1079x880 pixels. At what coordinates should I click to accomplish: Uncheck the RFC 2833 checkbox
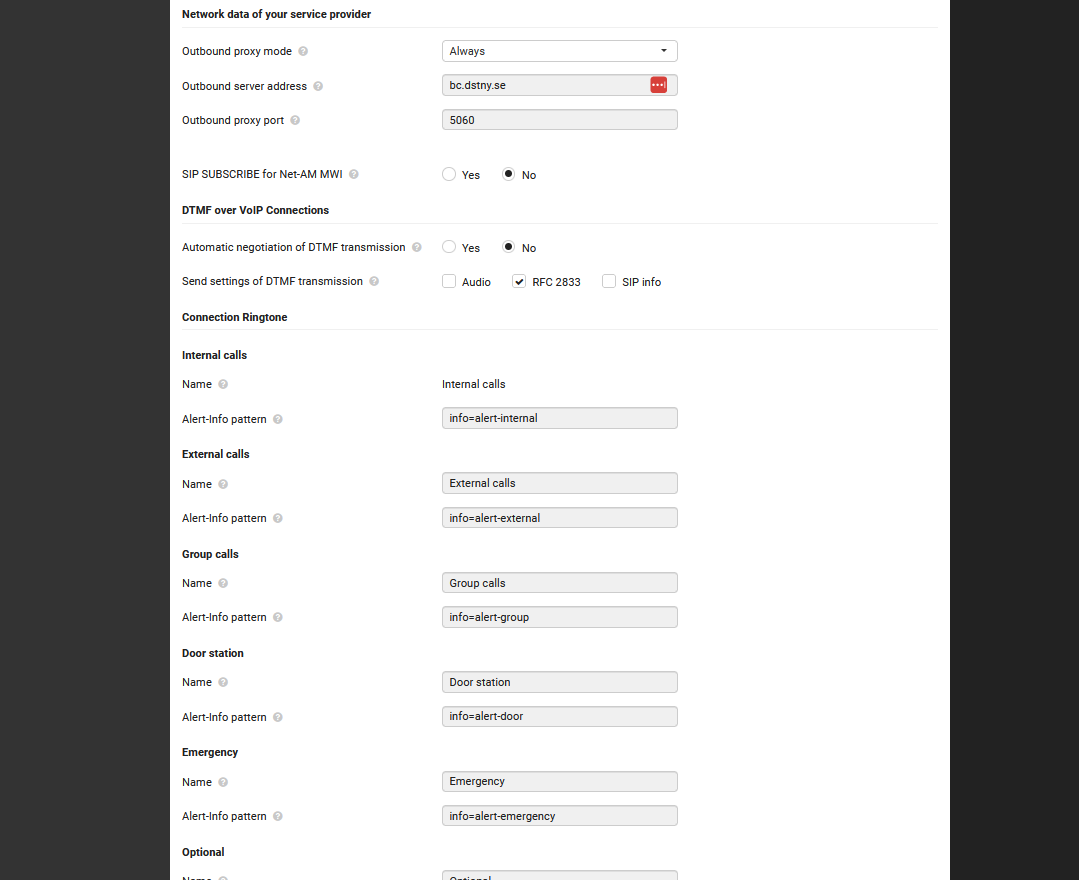(519, 282)
